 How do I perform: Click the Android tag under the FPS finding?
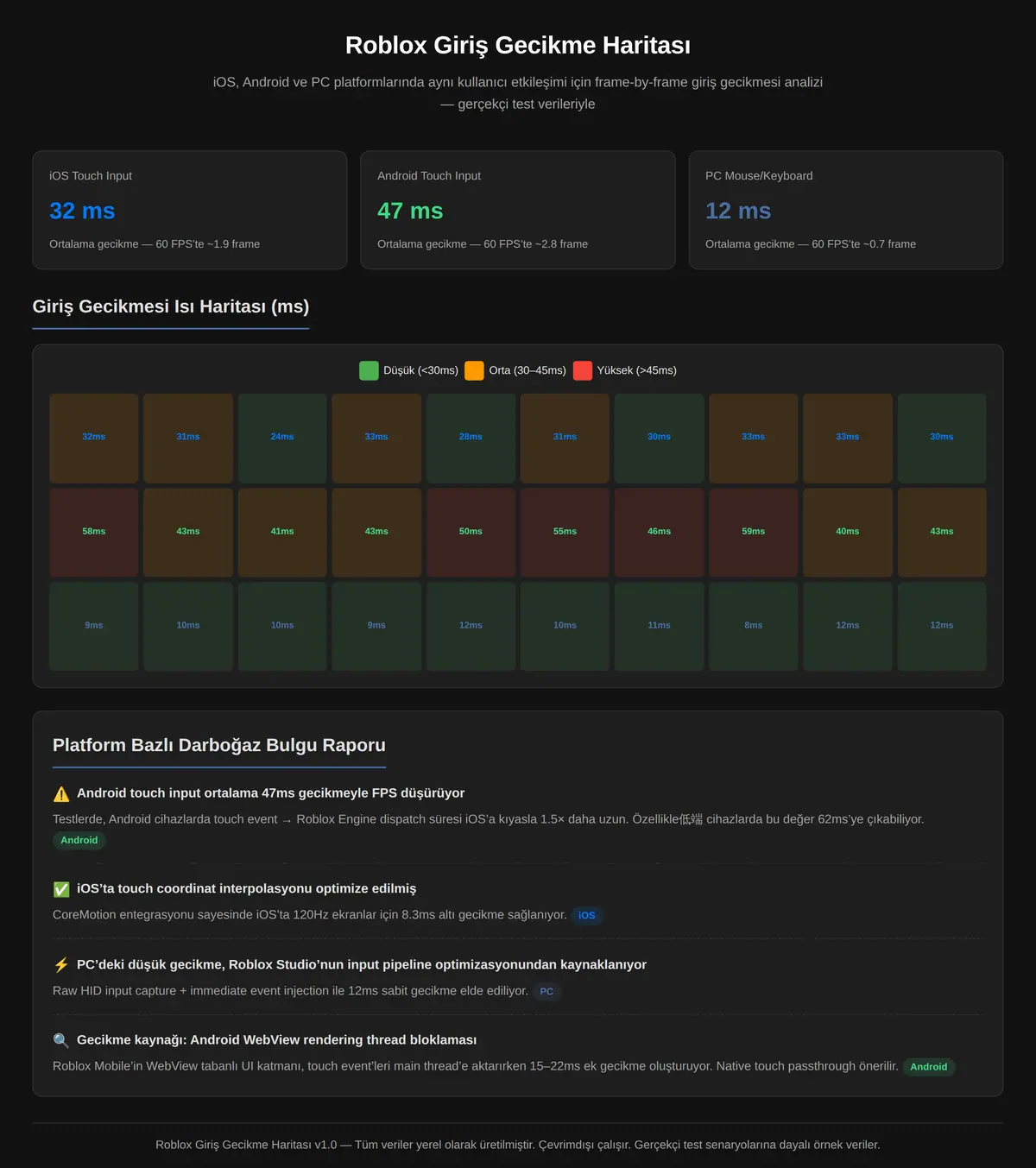pyautogui.click(x=79, y=841)
